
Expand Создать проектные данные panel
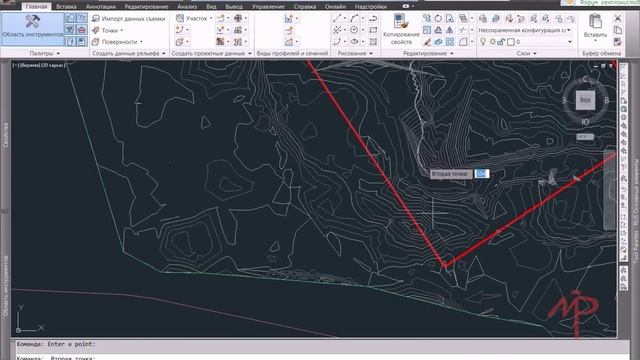[211, 53]
